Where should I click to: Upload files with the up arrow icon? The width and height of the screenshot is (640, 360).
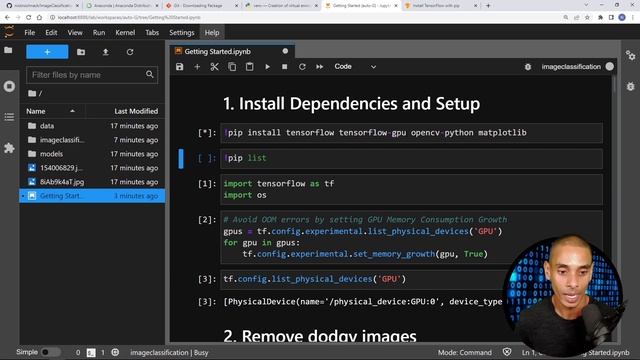pyautogui.click(x=106, y=52)
